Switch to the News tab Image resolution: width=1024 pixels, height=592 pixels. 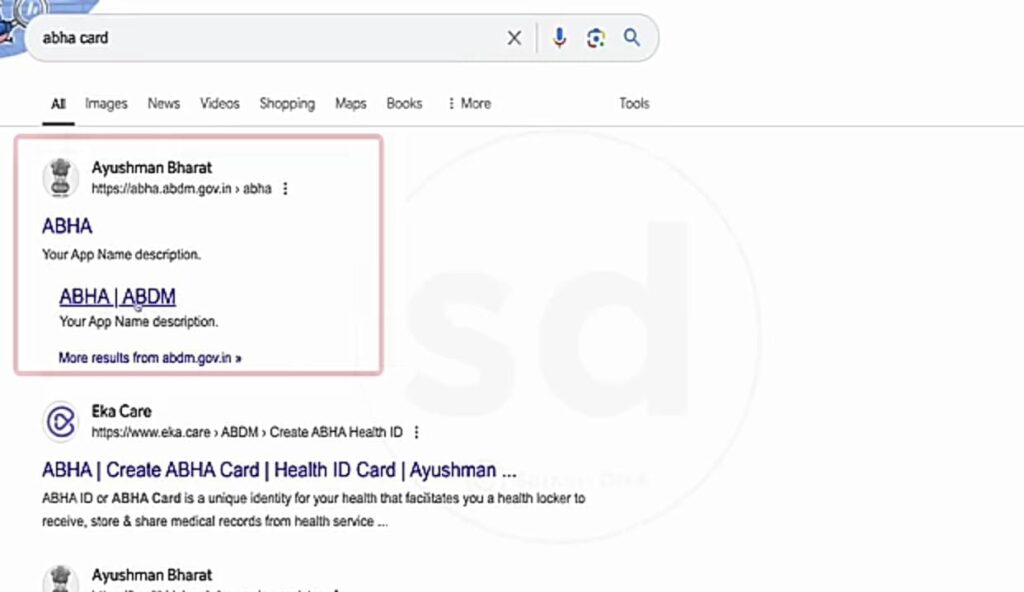163,103
